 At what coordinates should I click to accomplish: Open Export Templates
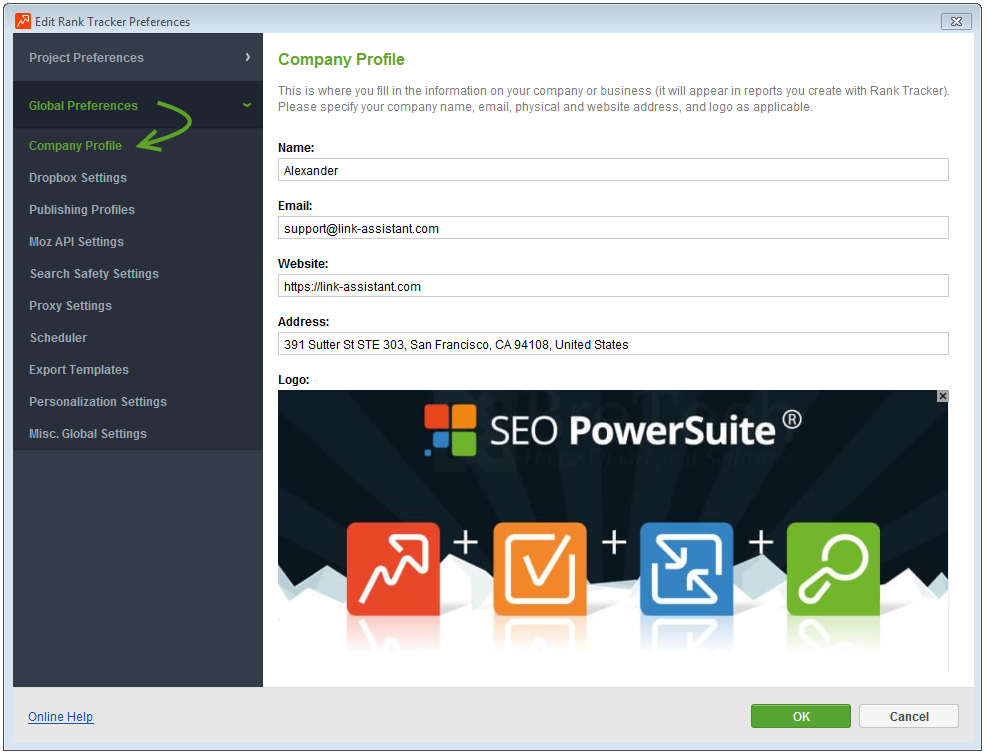(79, 370)
